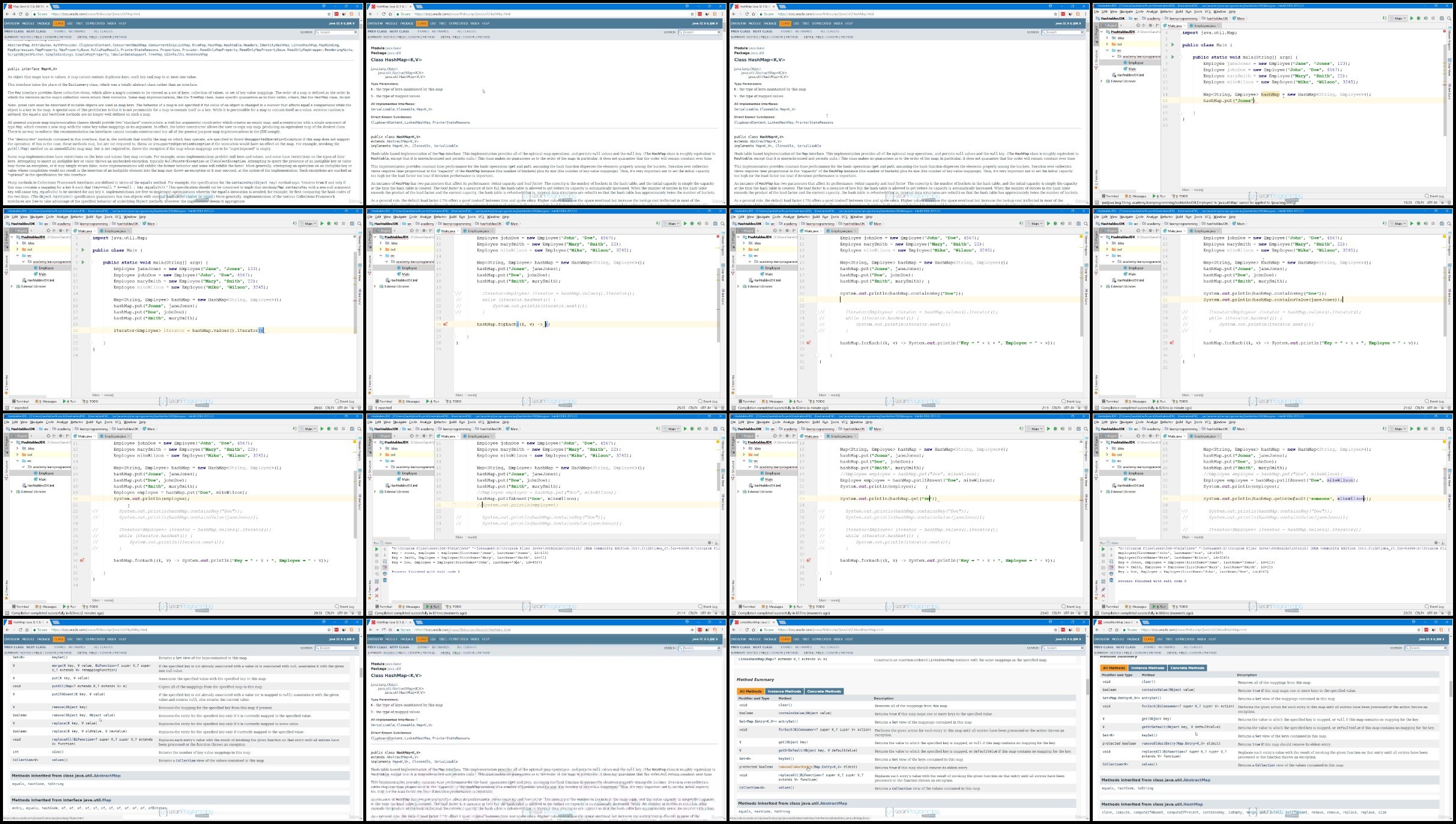
Task: Click gutter run arrow beside public class Main, put("Jones" frame
Action: [x=1173, y=44]
